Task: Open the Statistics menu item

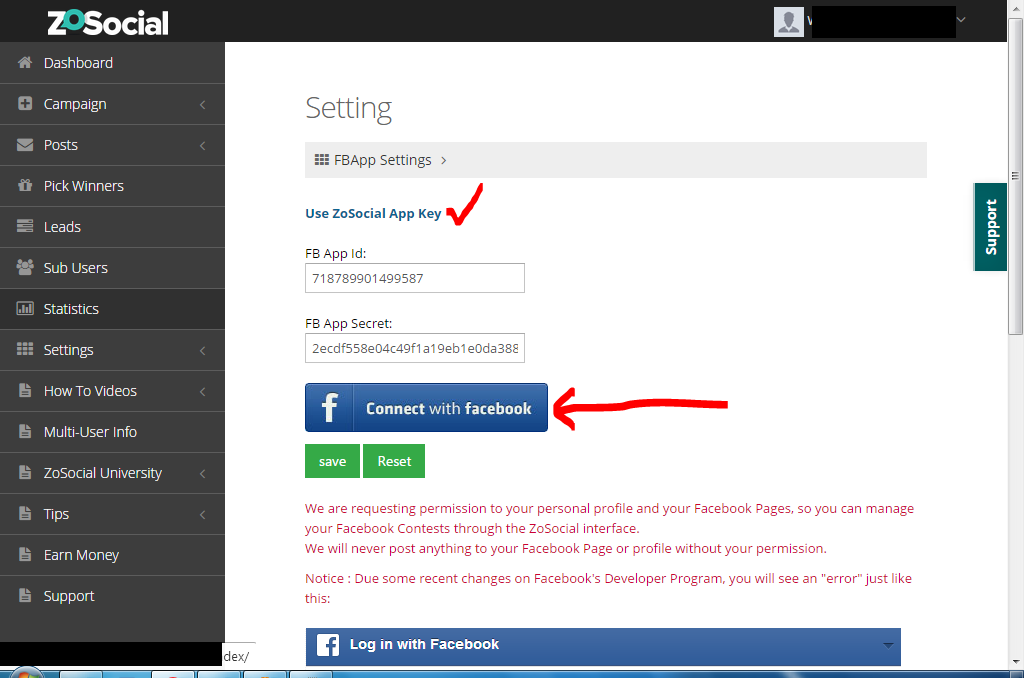Action: (112, 308)
